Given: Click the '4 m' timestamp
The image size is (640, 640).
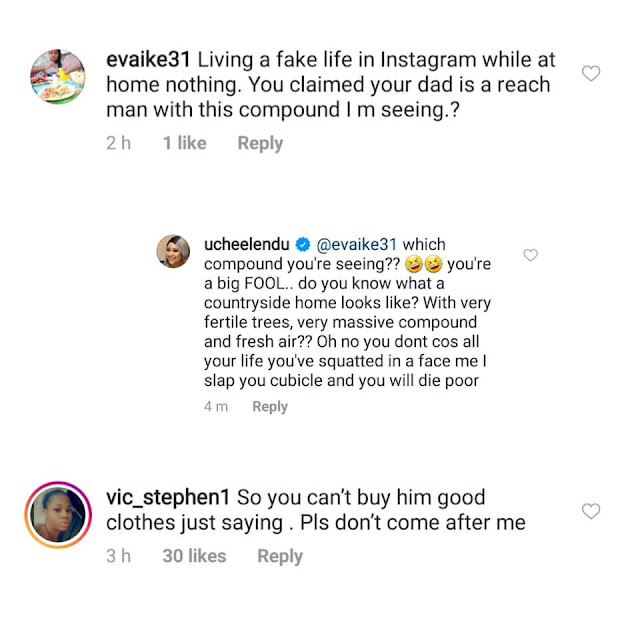Looking at the screenshot, I should click(216, 407).
